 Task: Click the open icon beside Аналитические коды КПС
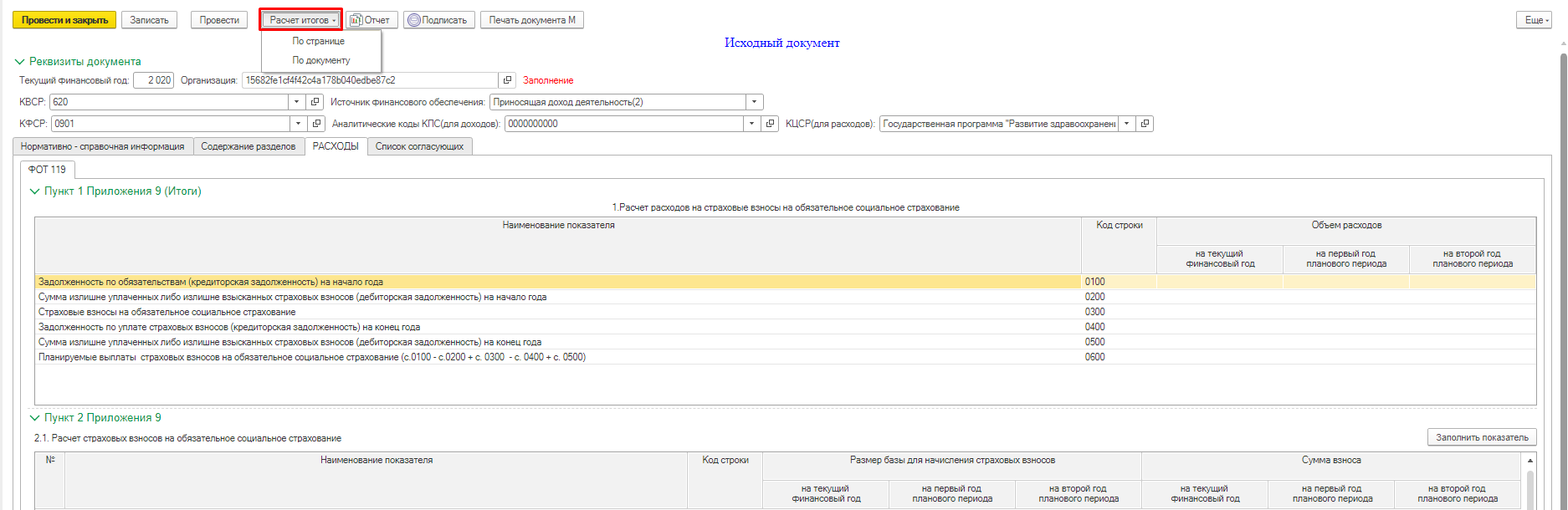click(x=771, y=124)
